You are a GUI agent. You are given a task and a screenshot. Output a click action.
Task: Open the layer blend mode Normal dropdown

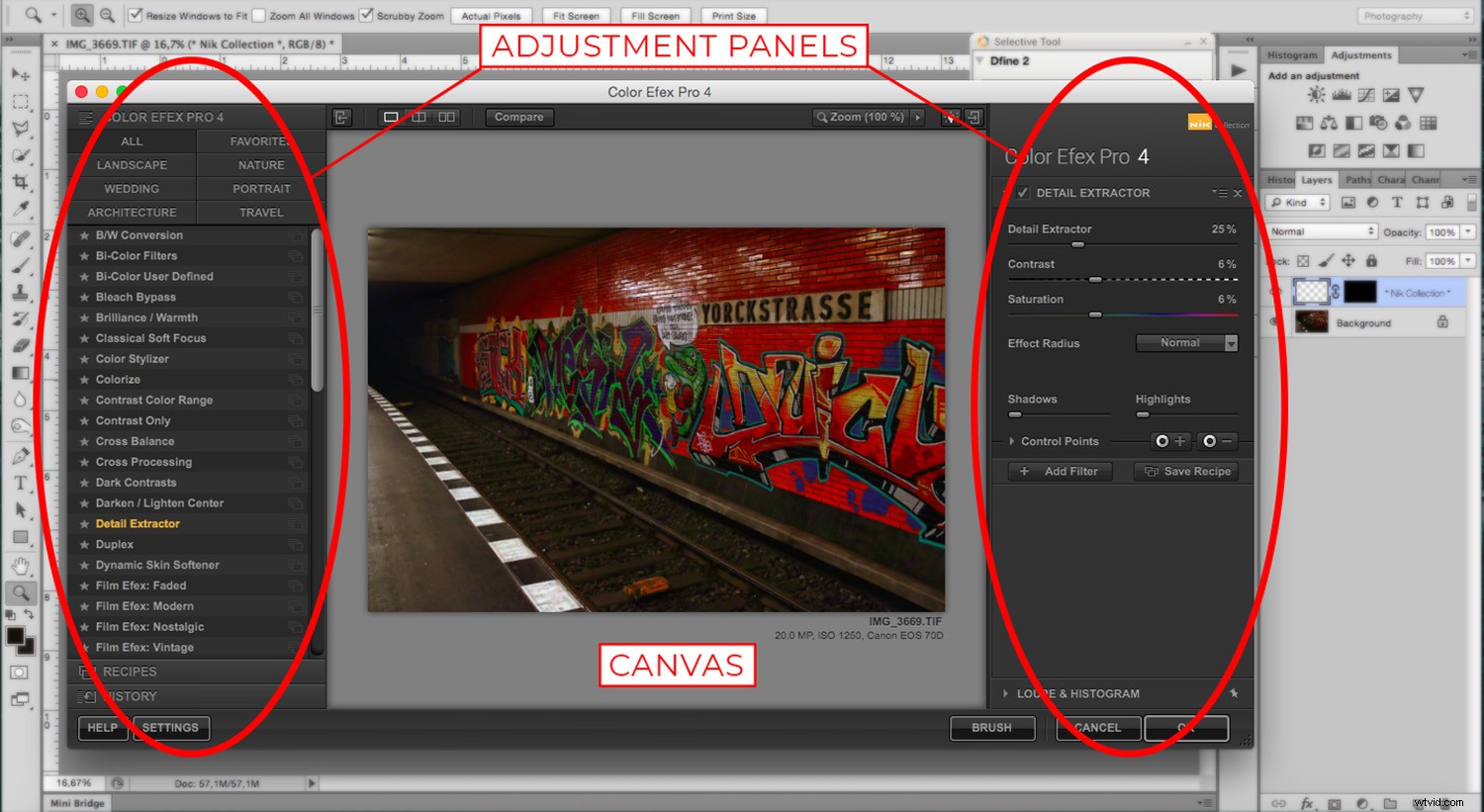tap(1321, 230)
